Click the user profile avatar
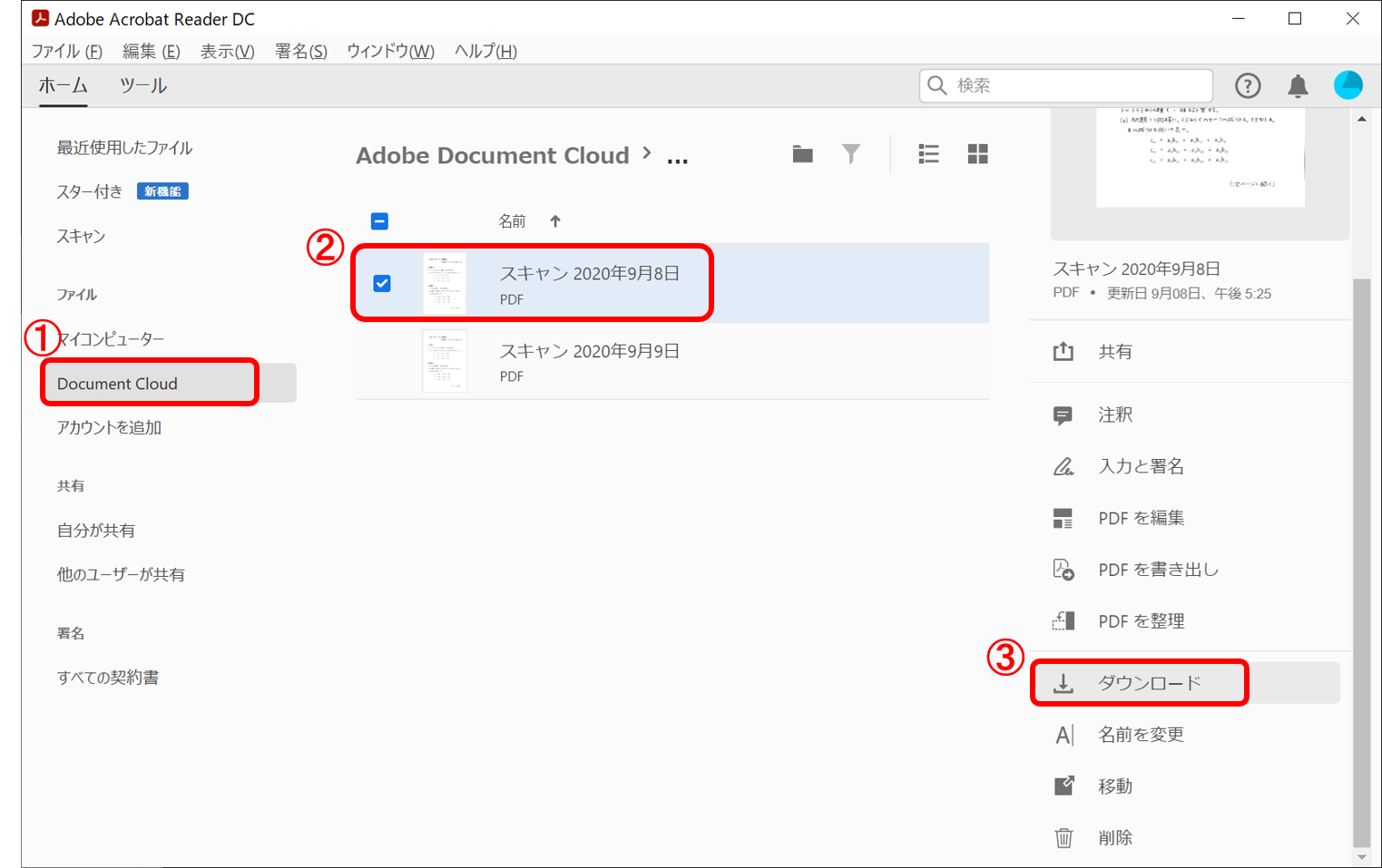 point(1348,85)
